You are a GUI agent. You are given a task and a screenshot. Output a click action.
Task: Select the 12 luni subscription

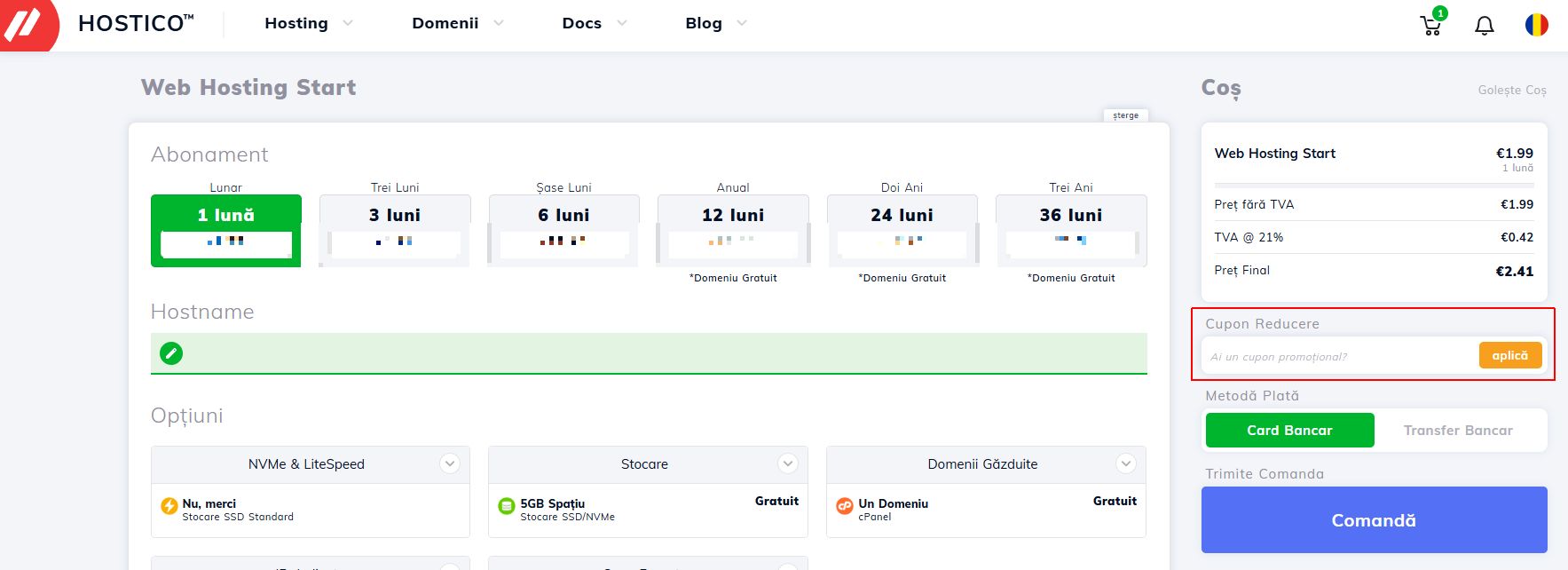(733, 230)
